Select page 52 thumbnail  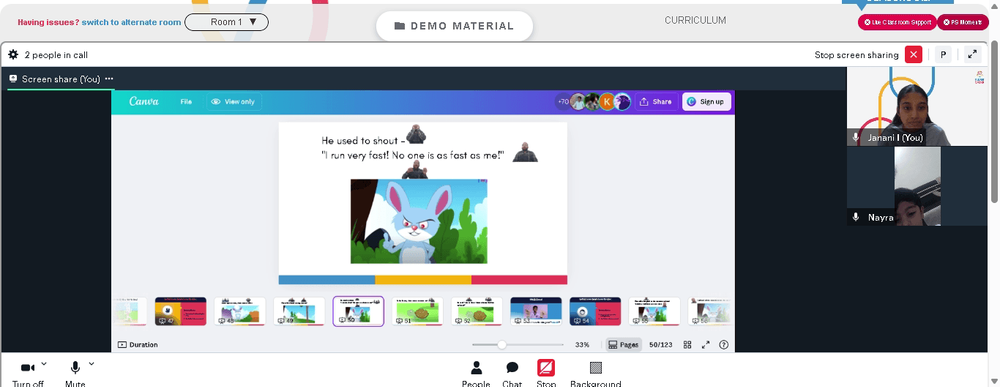[x=476, y=311]
